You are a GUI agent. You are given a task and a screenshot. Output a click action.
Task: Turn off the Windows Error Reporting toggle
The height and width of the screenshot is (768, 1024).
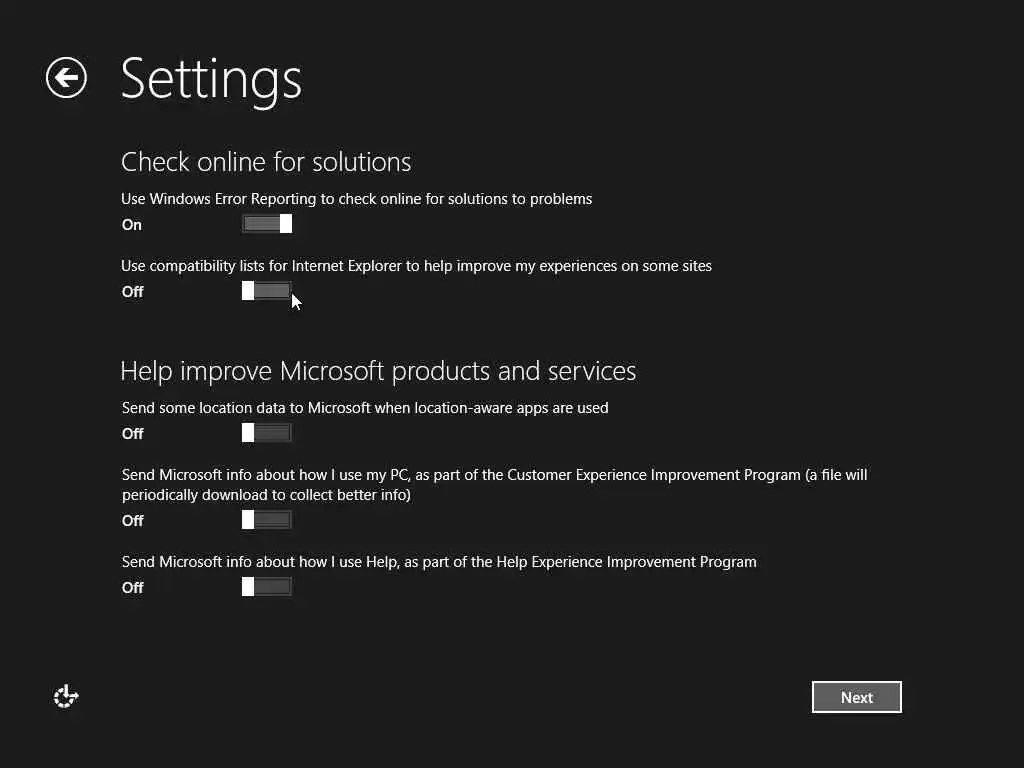[x=267, y=224]
